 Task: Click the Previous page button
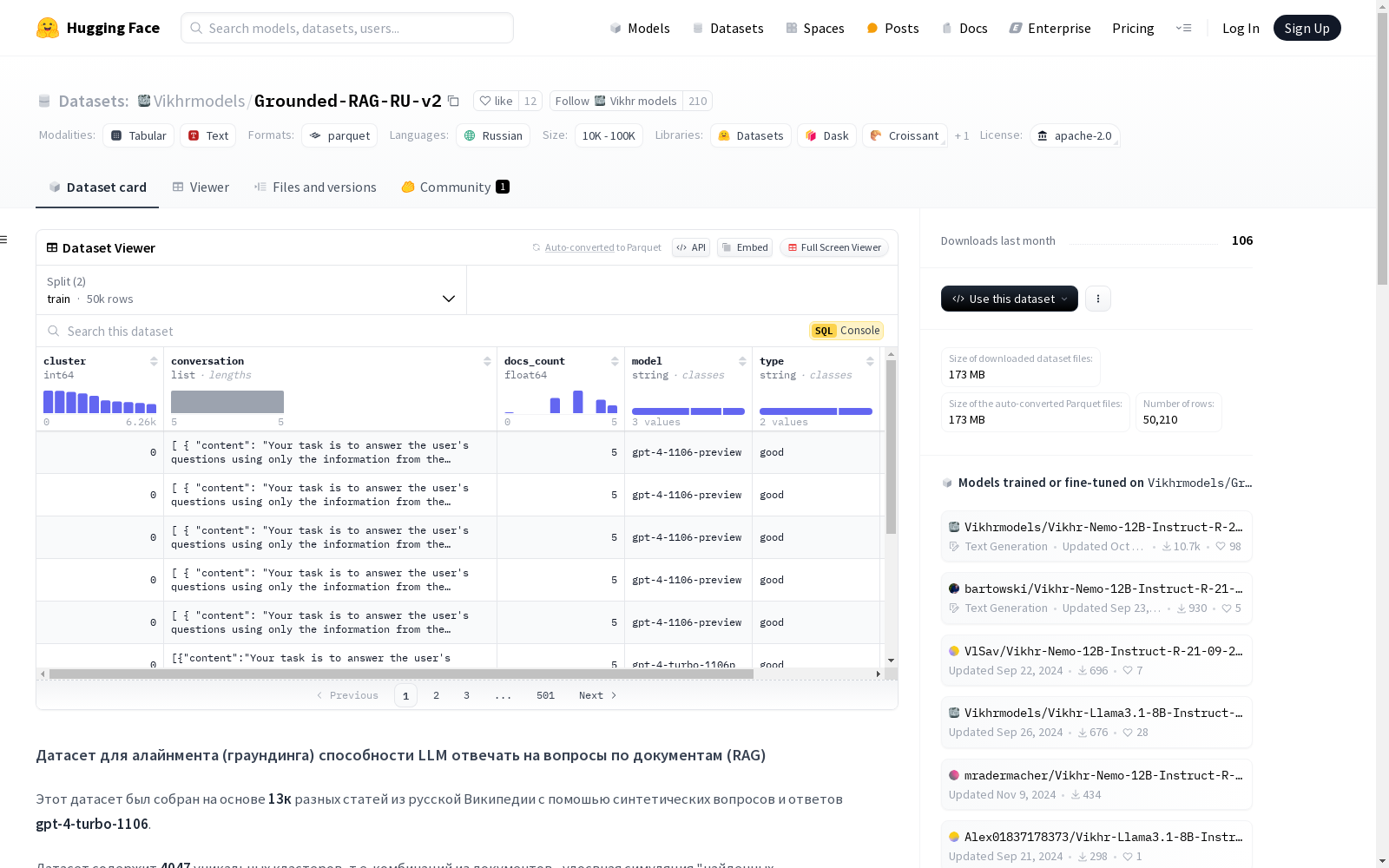point(347,695)
